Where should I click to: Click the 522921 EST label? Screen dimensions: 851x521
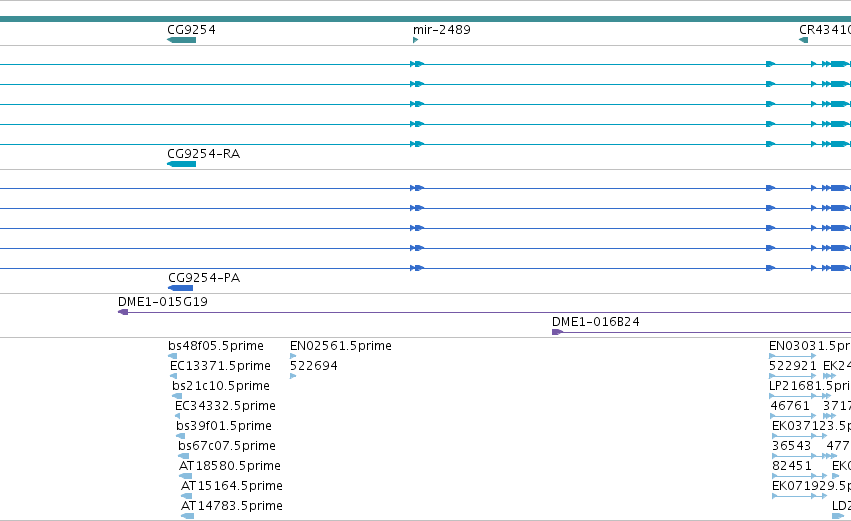792,366
